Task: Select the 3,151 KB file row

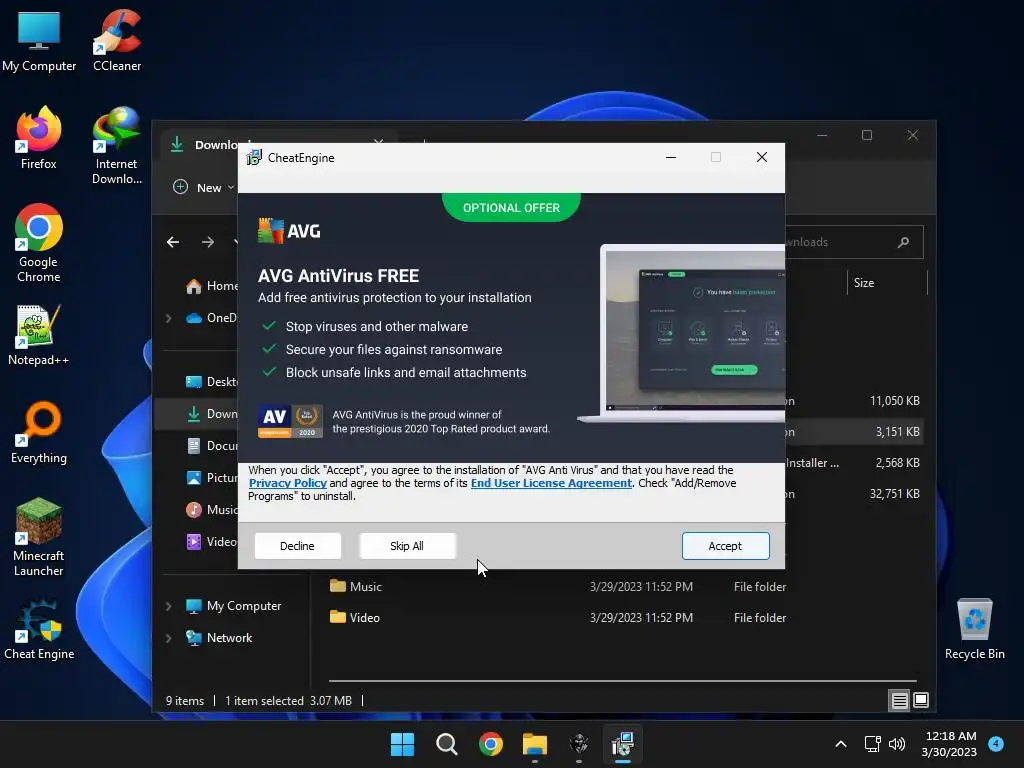Action: click(854, 432)
